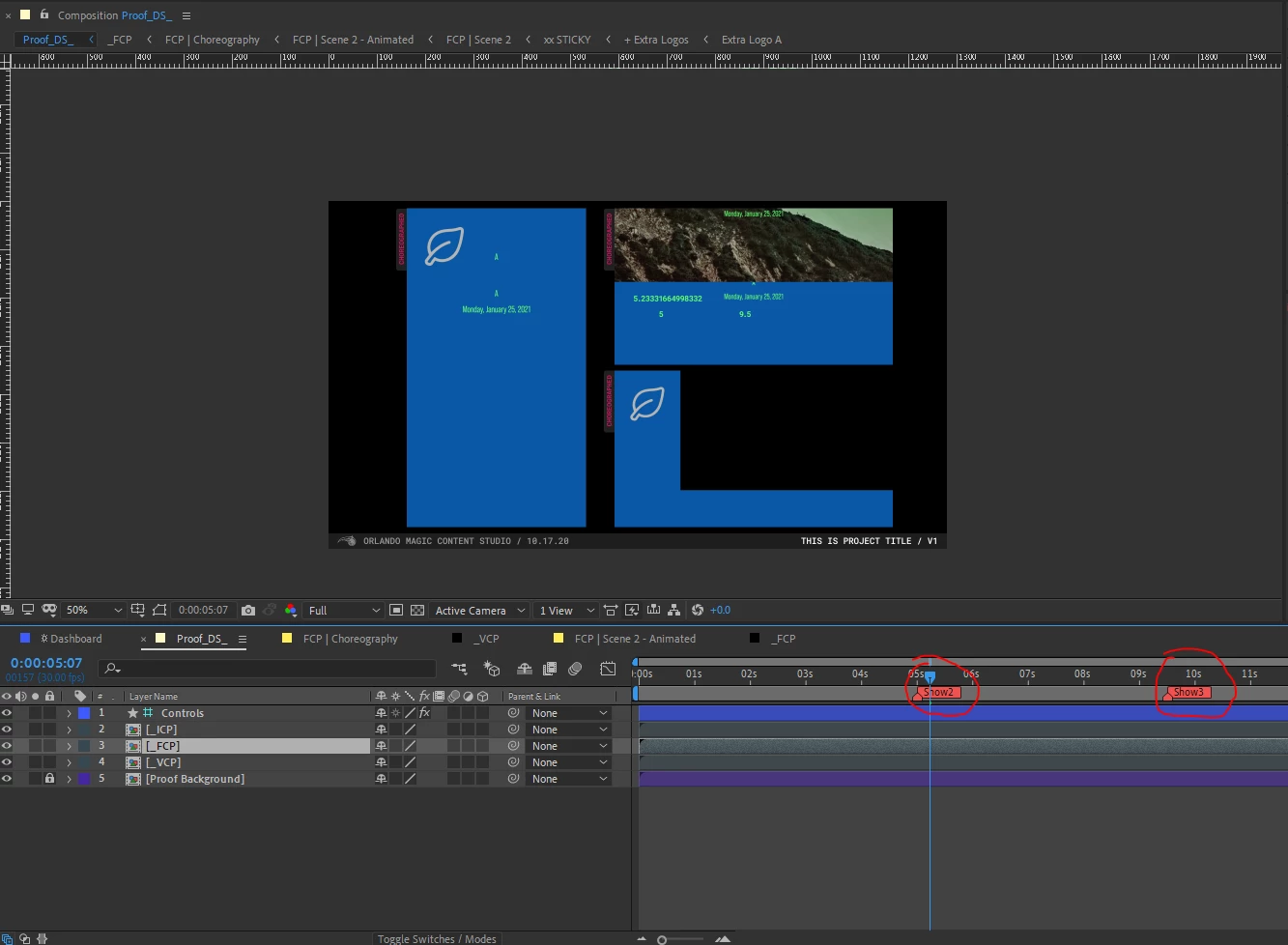Switch to the Dashboard timeline tab
This screenshot has height=945, width=1288.
[69, 639]
